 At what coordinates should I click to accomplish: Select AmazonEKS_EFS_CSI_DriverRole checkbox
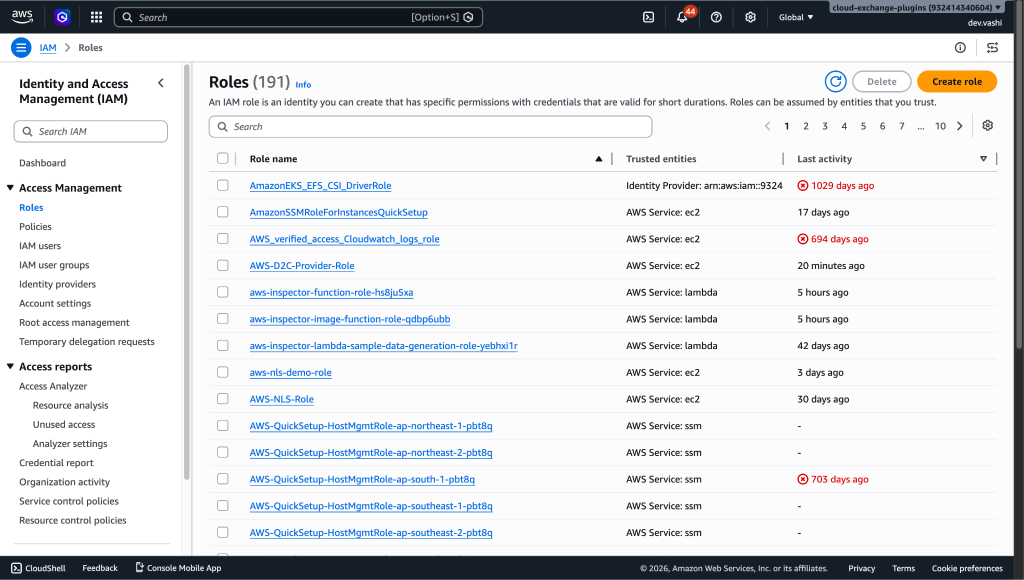tap(223, 185)
